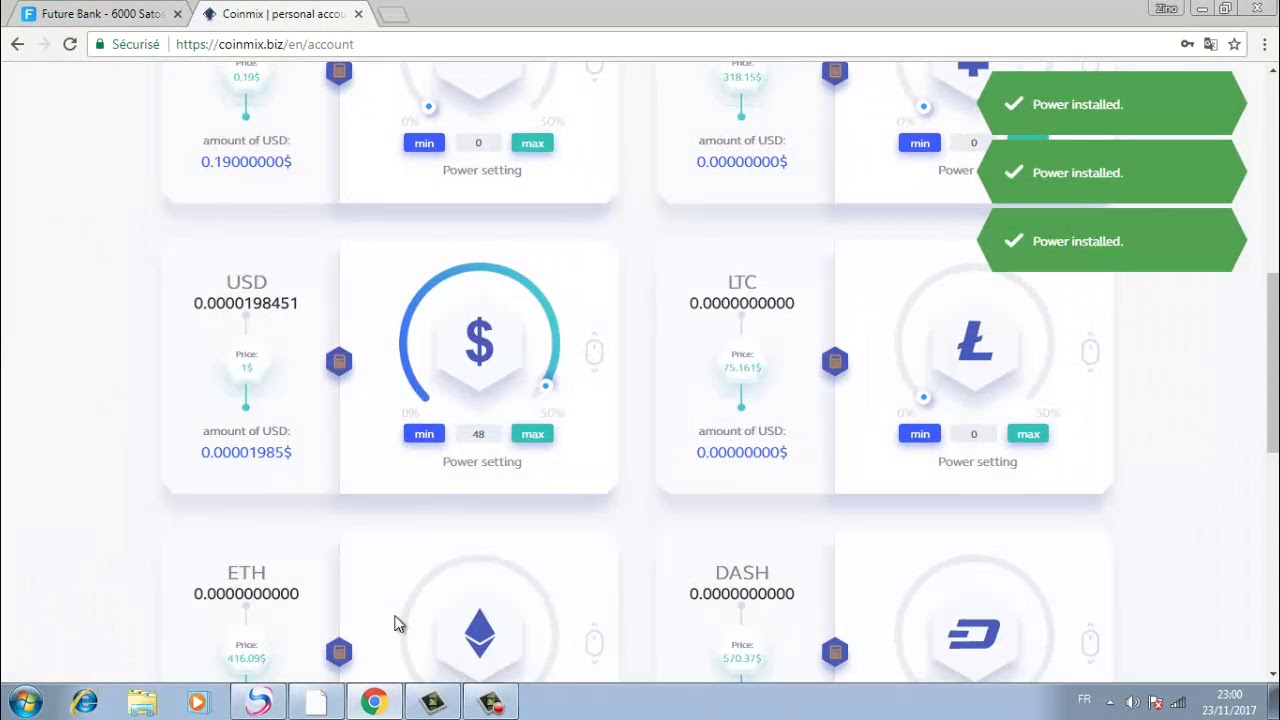Open a new browser tab
This screenshot has width=1280, height=720.
pos(393,14)
